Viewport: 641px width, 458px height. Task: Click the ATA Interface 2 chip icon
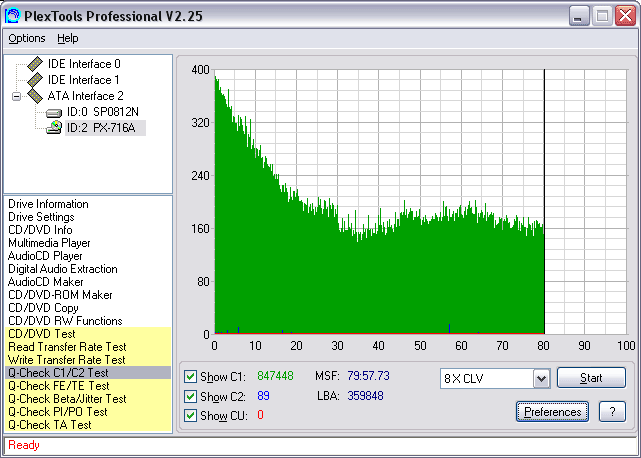point(35,96)
